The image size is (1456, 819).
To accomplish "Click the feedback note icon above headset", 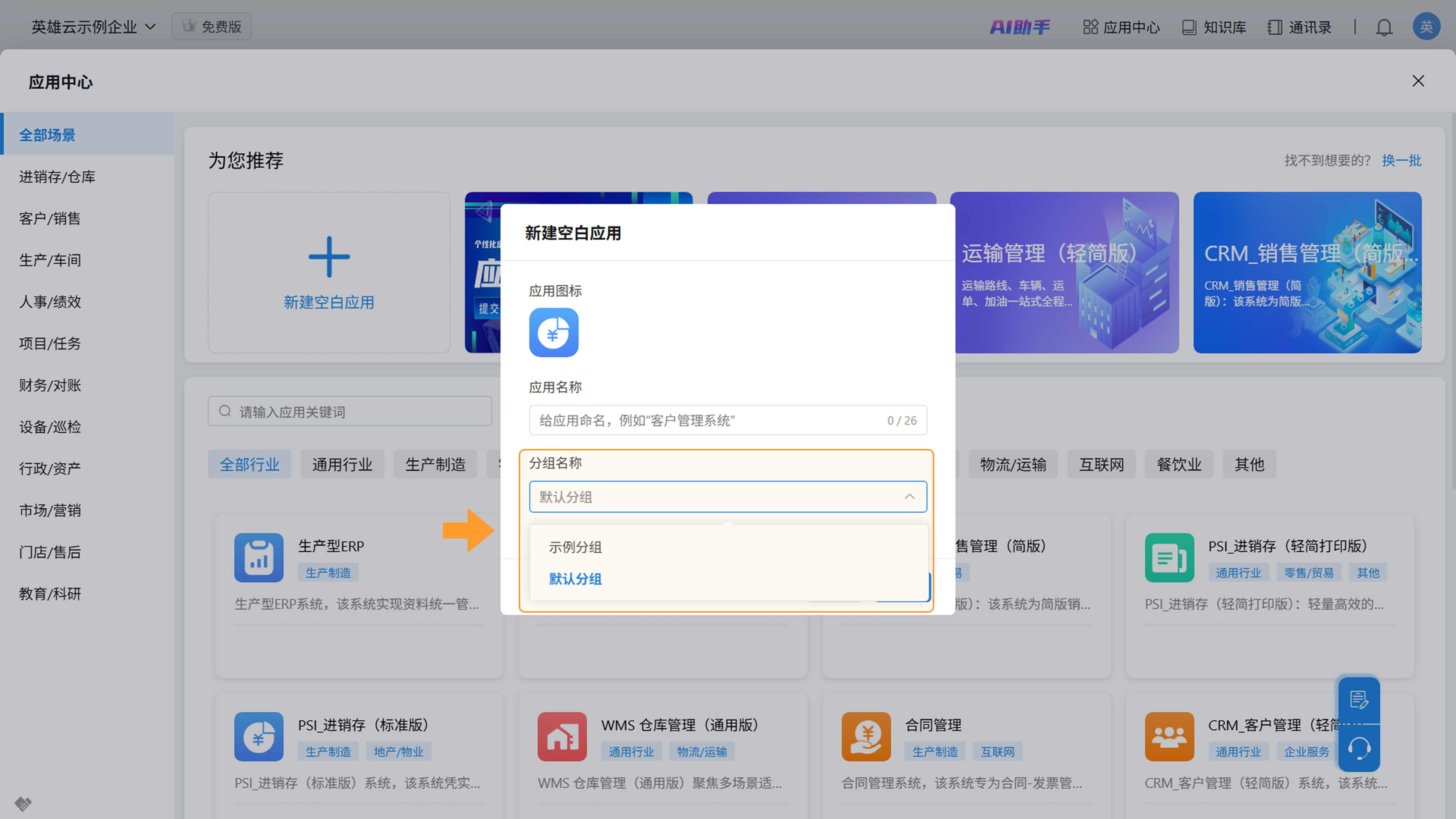I will (1359, 700).
